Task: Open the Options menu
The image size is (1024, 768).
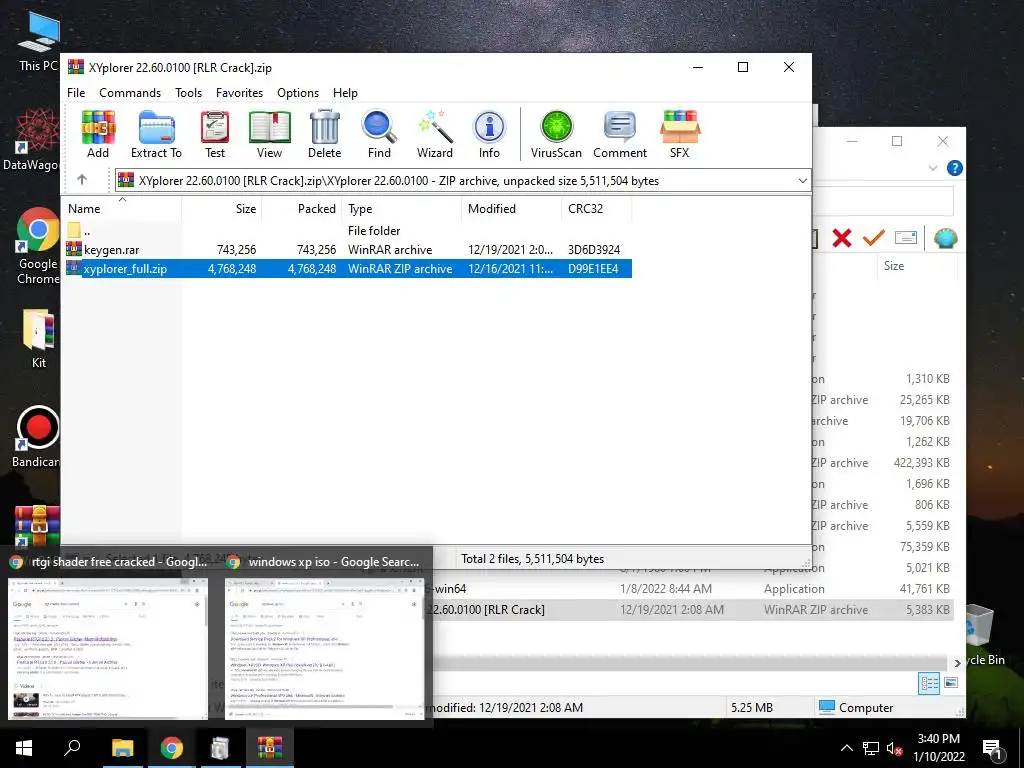Action: pyautogui.click(x=298, y=93)
